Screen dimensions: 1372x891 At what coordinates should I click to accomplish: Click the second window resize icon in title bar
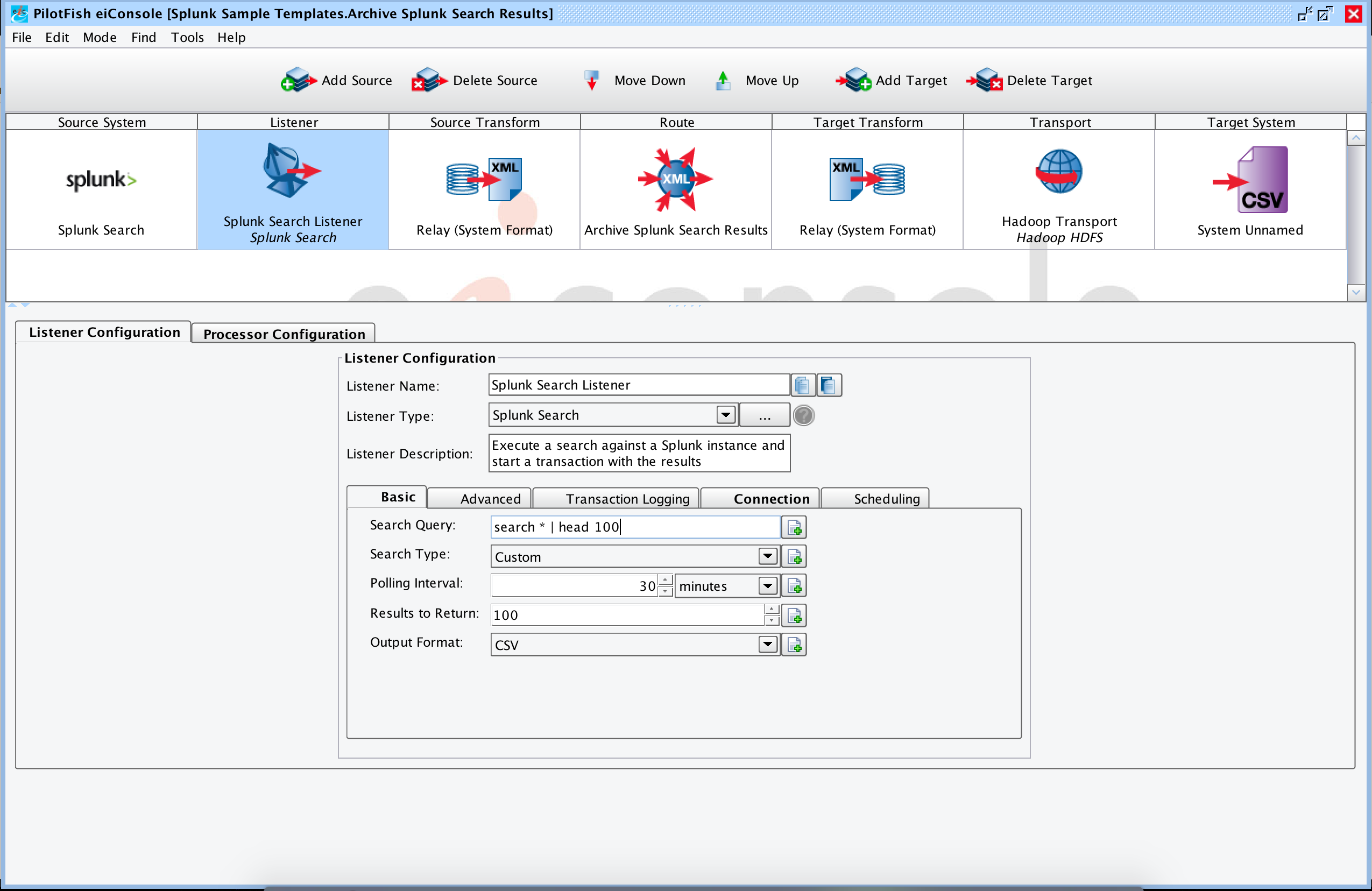[x=1325, y=13]
